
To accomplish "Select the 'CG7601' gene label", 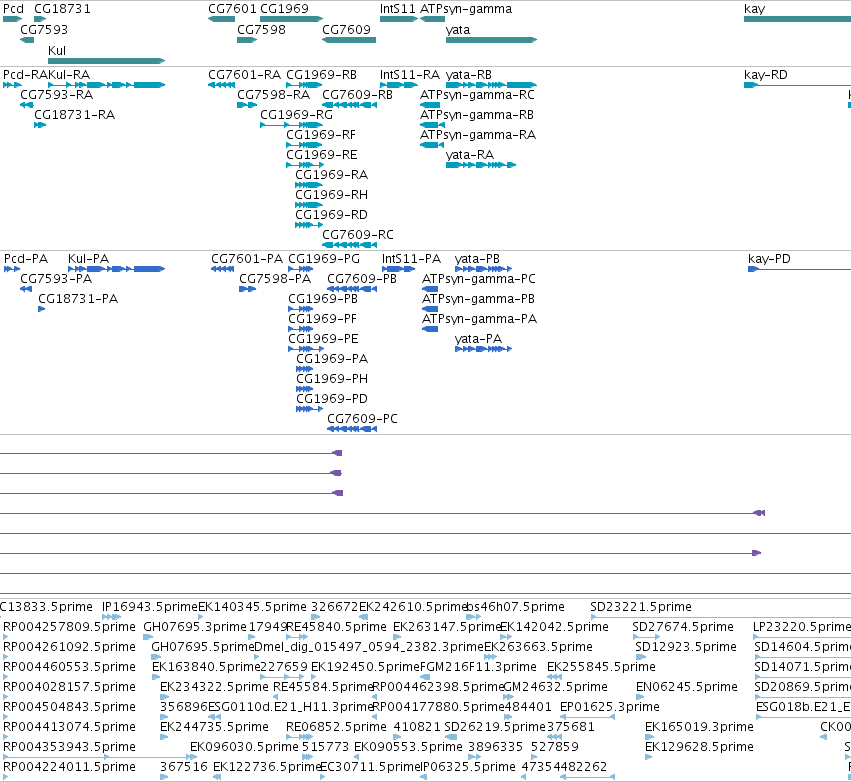I will tap(232, 9).
